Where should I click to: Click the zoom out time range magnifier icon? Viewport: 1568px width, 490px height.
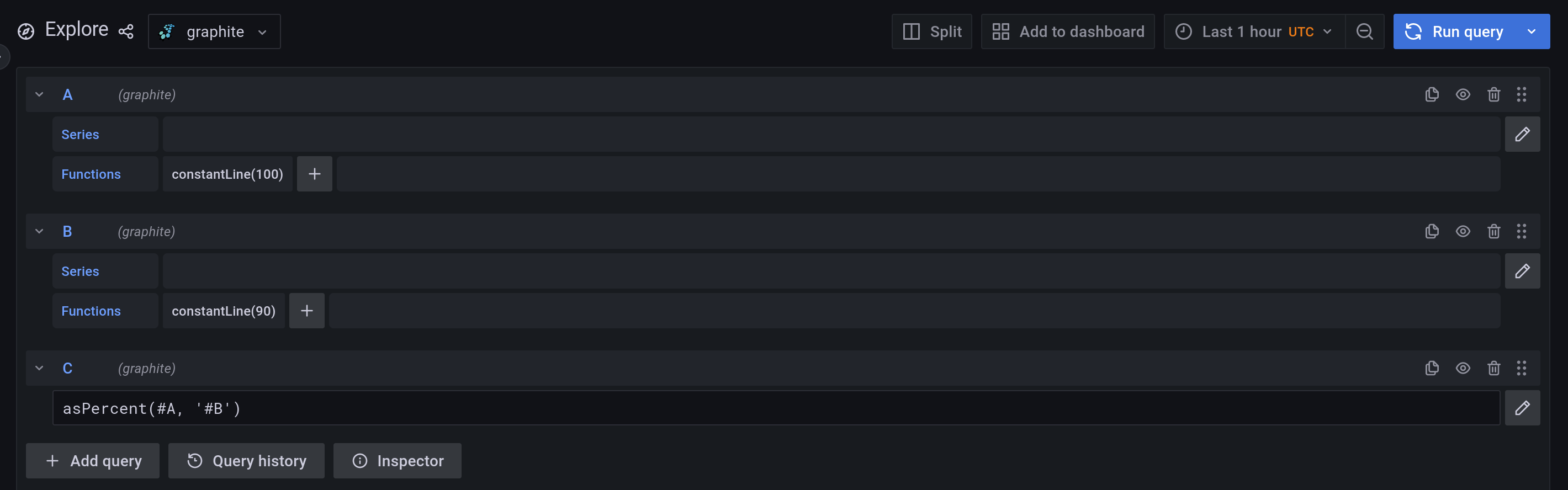(1365, 31)
